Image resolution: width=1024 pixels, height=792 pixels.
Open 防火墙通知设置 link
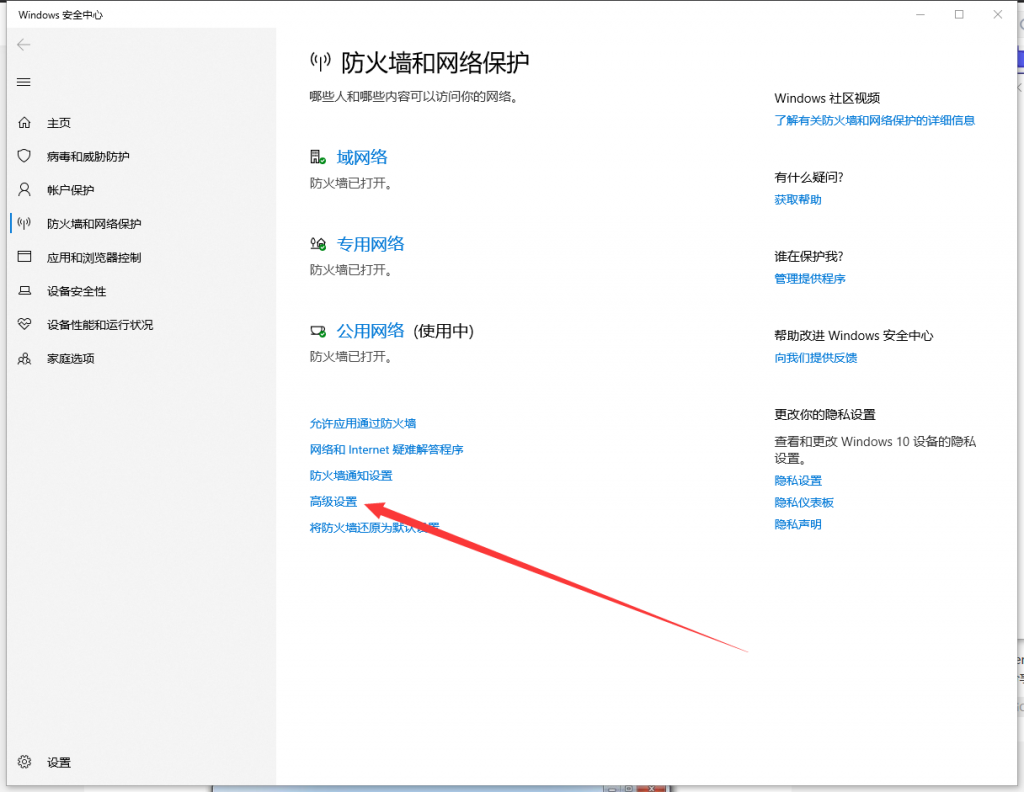tap(351, 476)
